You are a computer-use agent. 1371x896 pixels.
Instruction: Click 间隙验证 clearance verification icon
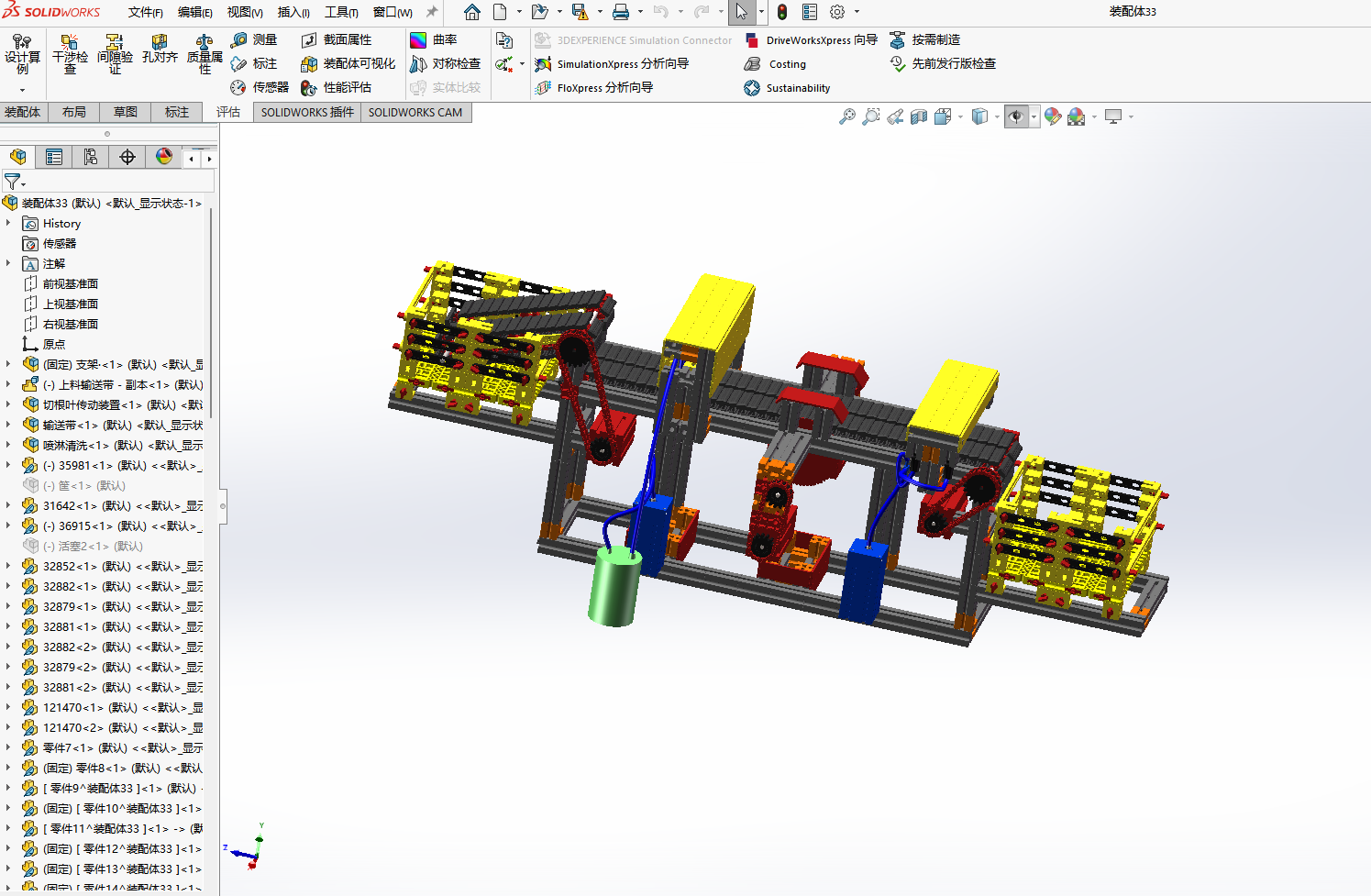coord(115,54)
